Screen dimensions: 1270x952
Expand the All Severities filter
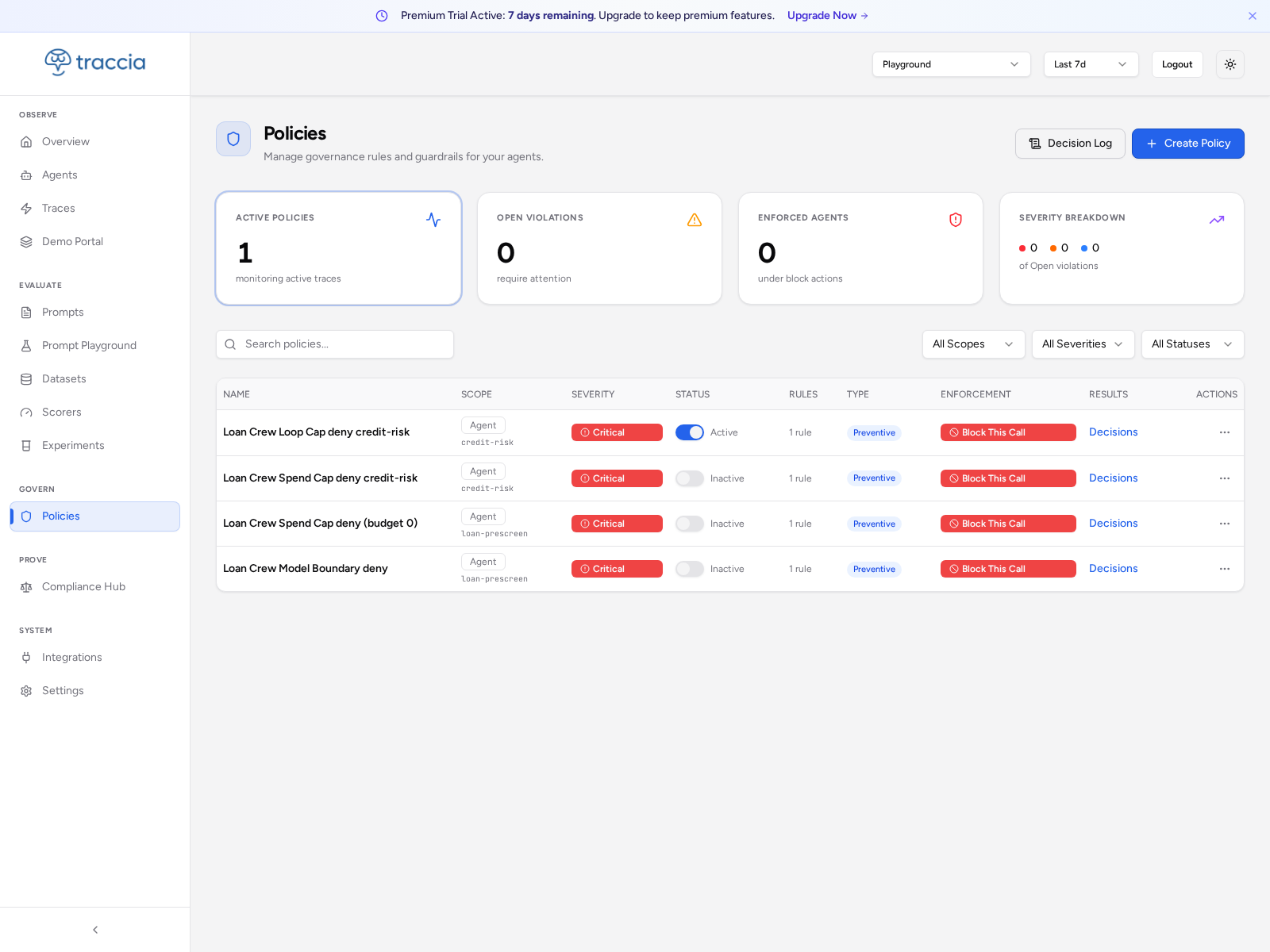point(1083,344)
